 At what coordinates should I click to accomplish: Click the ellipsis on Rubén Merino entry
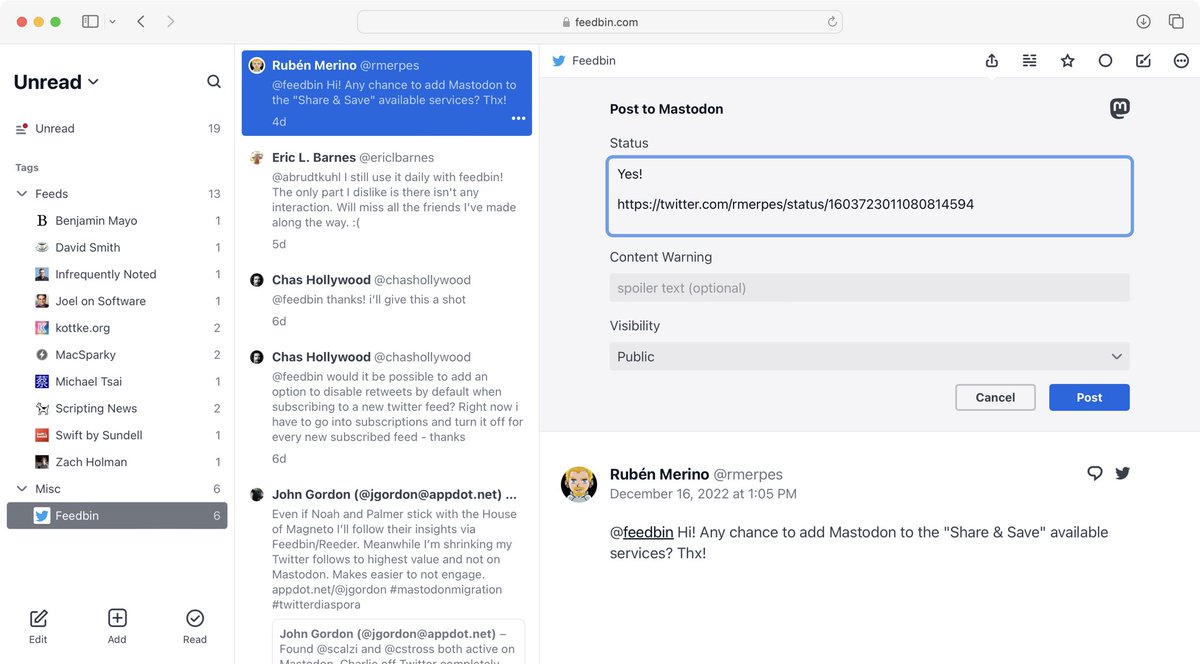(x=518, y=119)
